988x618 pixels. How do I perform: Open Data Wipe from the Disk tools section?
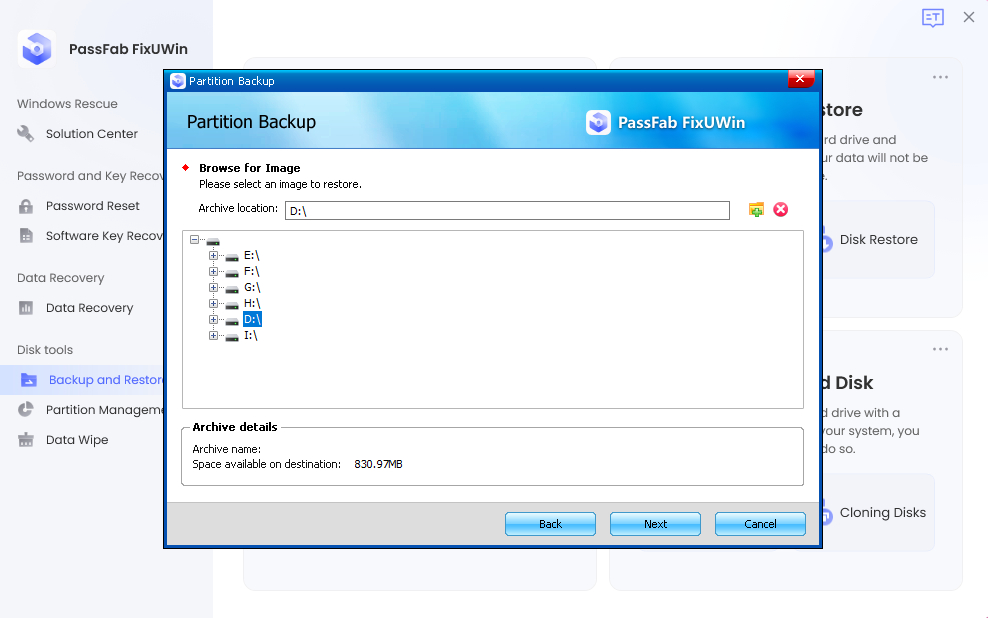(x=75, y=439)
